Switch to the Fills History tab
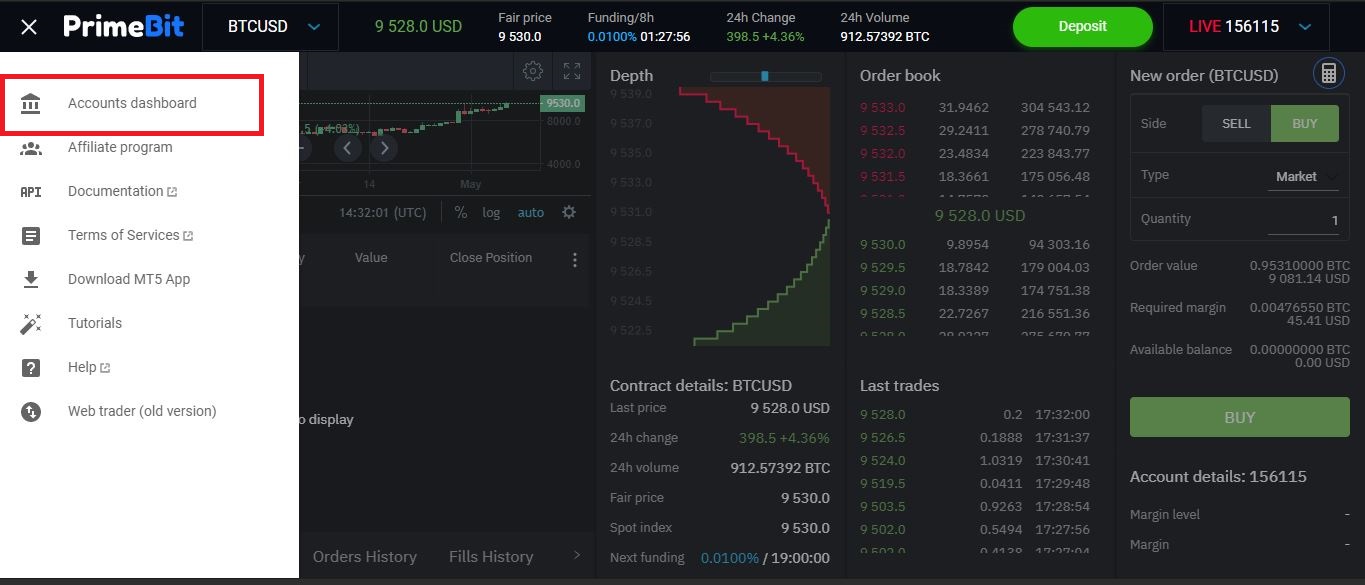The height and width of the screenshot is (585, 1365). point(491,557)
